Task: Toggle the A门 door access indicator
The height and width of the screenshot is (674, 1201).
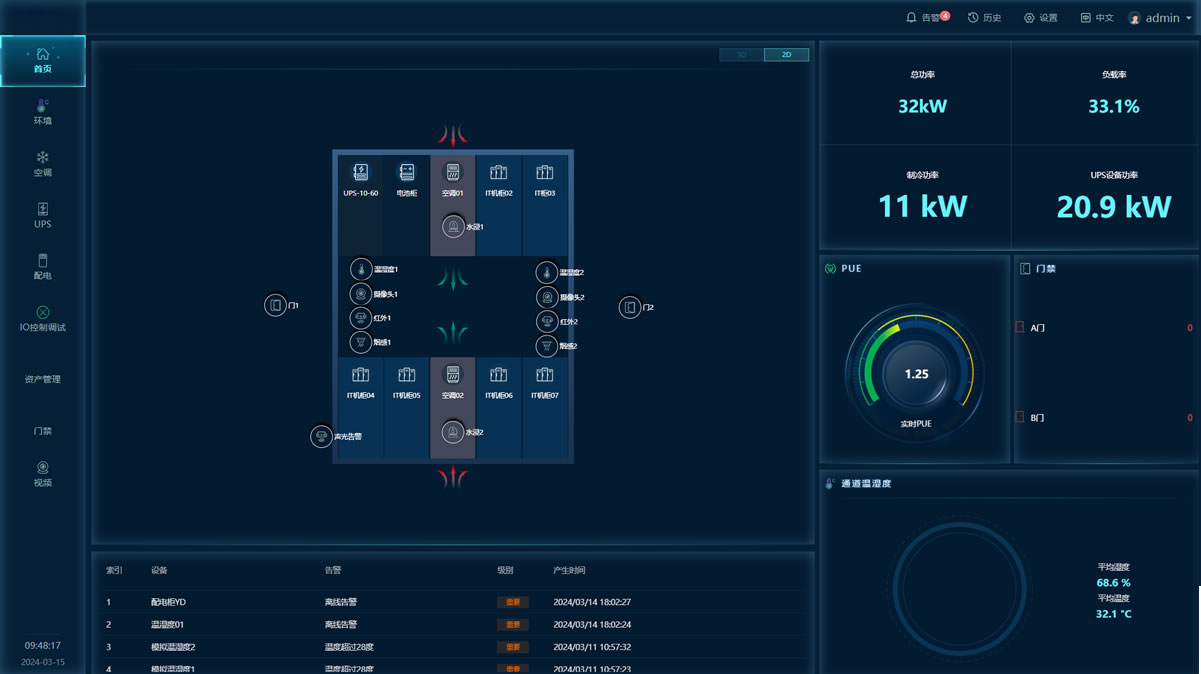Action: [1020, 327]
